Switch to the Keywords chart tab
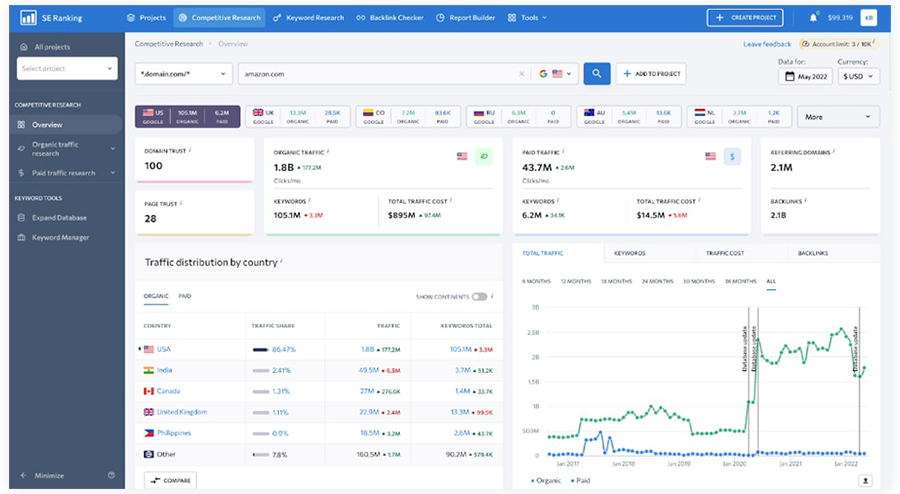 coord(630,253)
